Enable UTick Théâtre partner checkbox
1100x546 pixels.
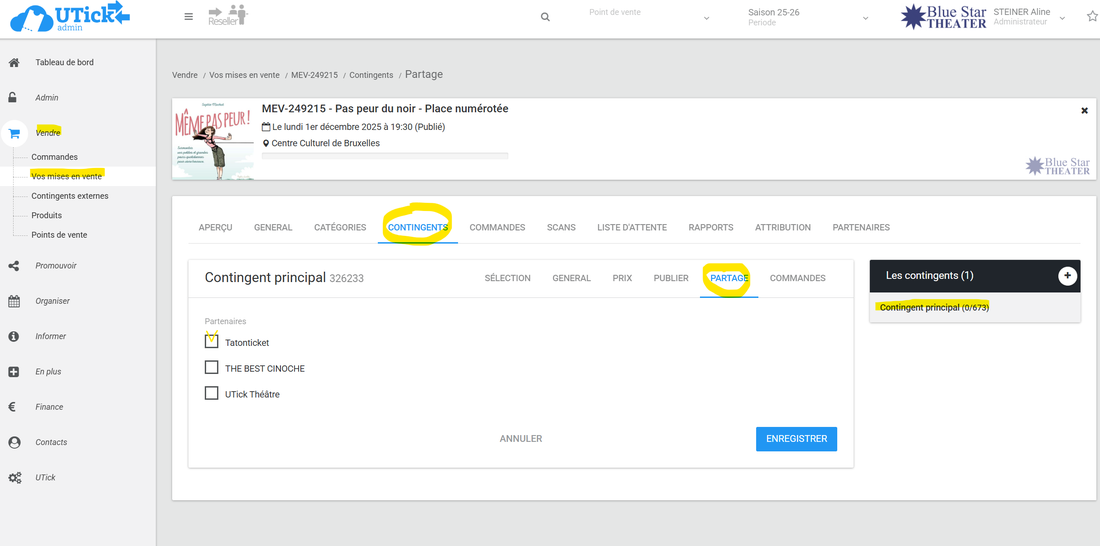click(x=211, y=394)
